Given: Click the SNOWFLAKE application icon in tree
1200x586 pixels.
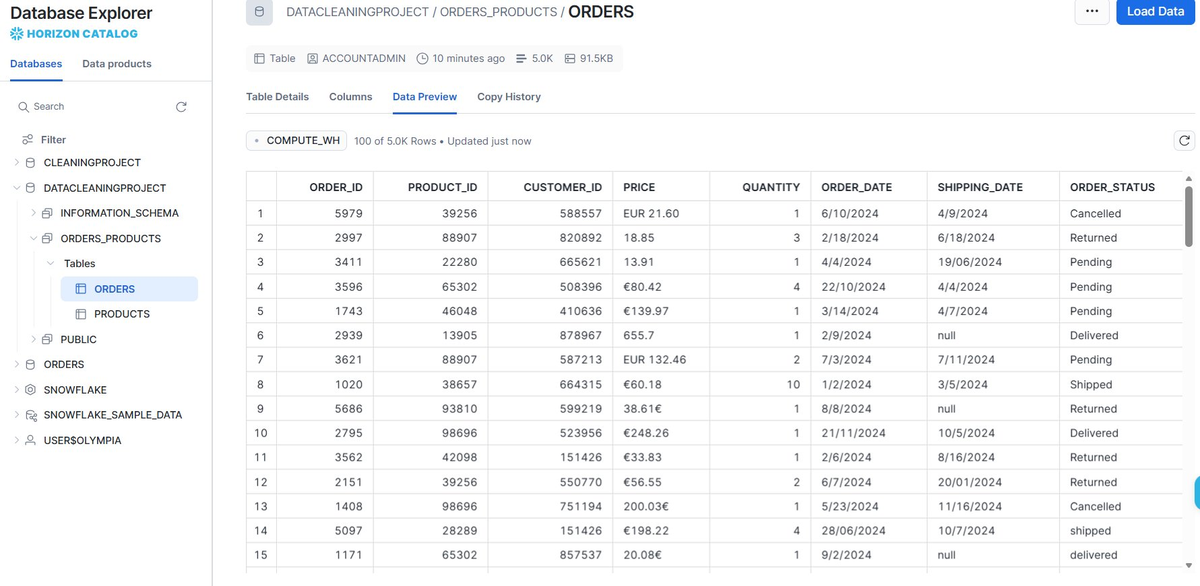Looking at the screenshot, I should tap(30, 390).
